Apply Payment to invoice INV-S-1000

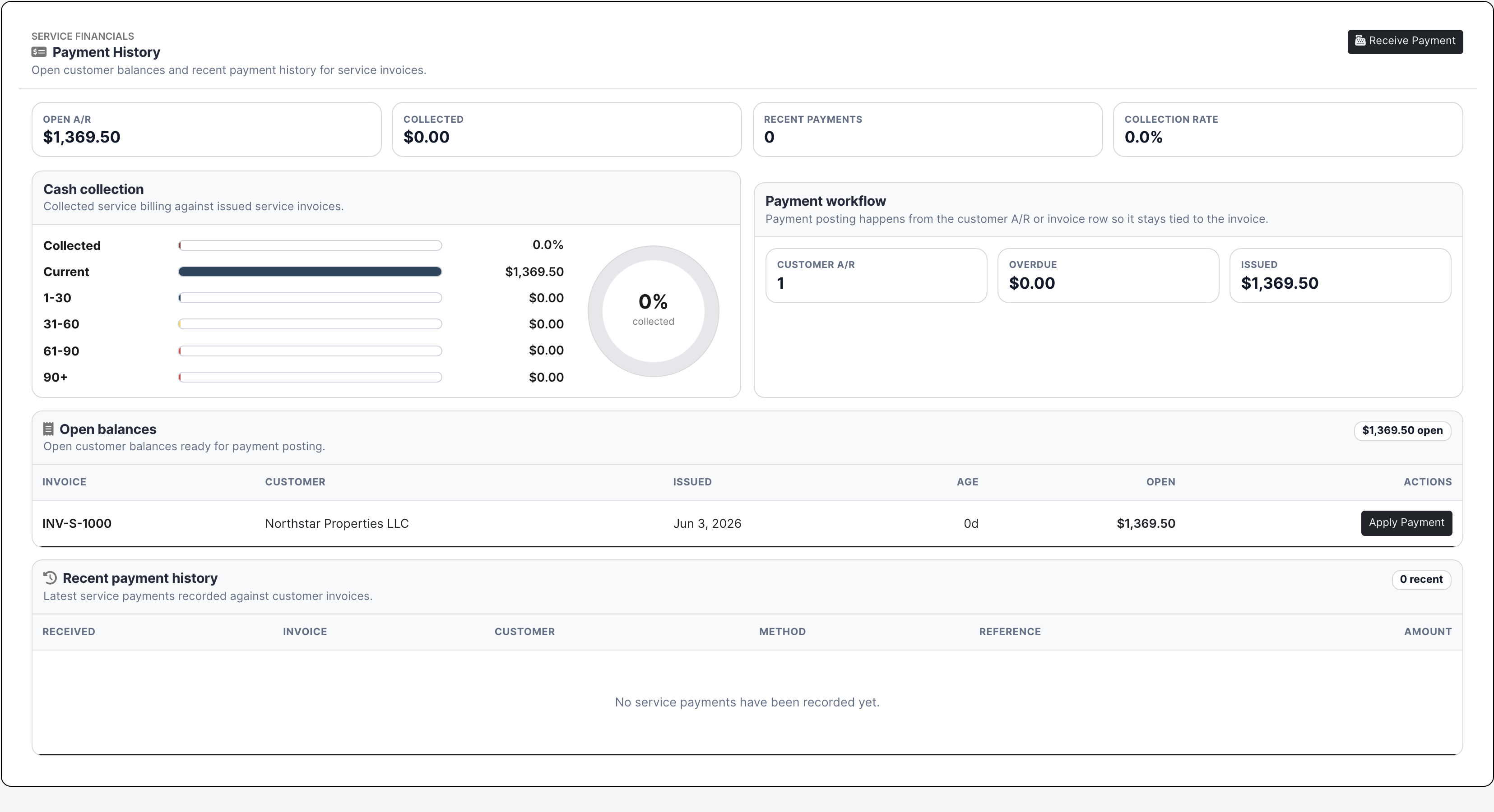tap(1406, 523)
